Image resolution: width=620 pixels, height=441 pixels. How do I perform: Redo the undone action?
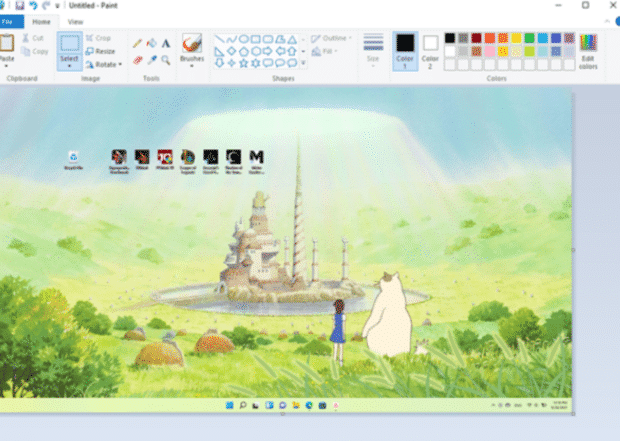pyautogui.click(x=46, y=6)
